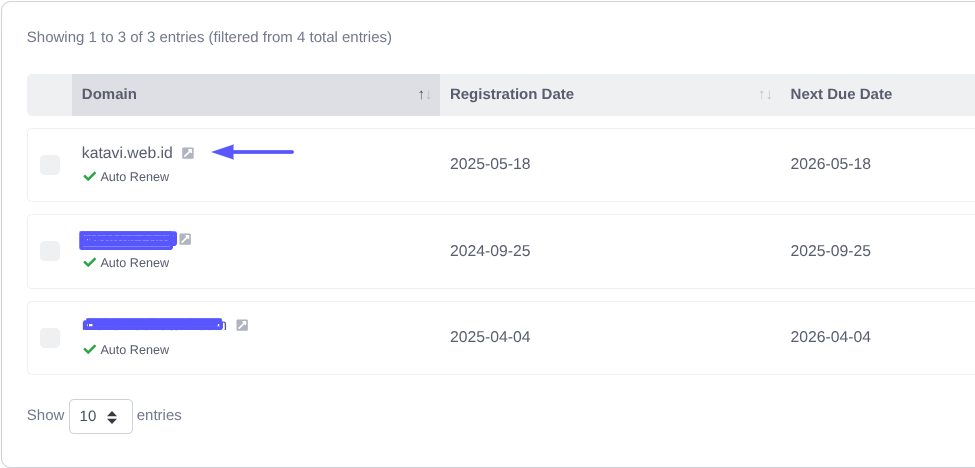Click the 2025-05-18 registration date cell

point(490,164)
